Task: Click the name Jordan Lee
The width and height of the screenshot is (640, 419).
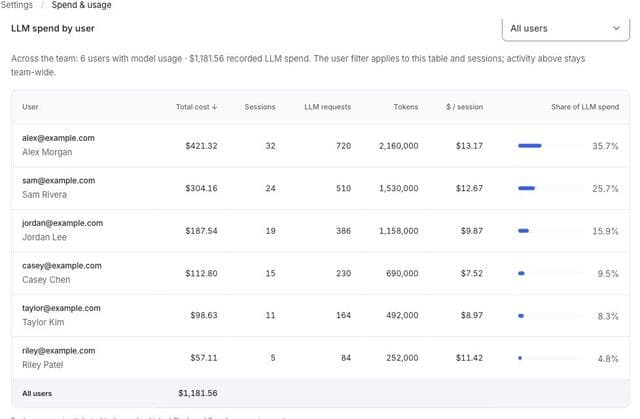Action: pyautogui.click(x=44, y=237)
